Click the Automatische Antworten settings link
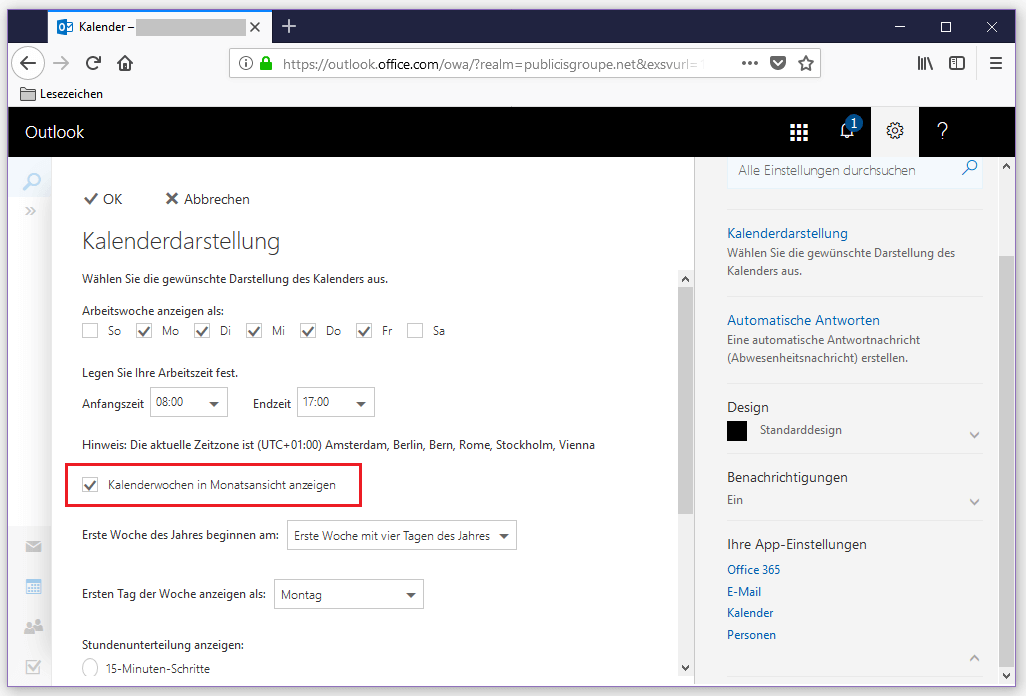The width and height of the screenshot is (1026, 696). coord(803,321)
